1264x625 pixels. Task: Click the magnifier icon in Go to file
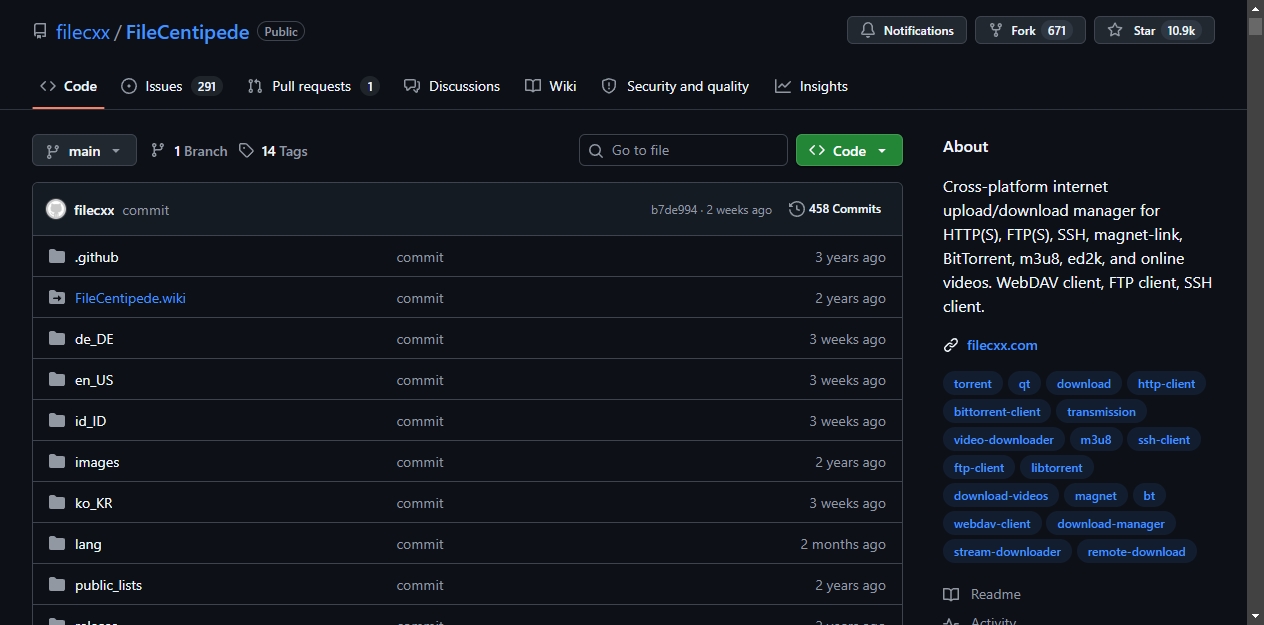click(x=596, y=150)
